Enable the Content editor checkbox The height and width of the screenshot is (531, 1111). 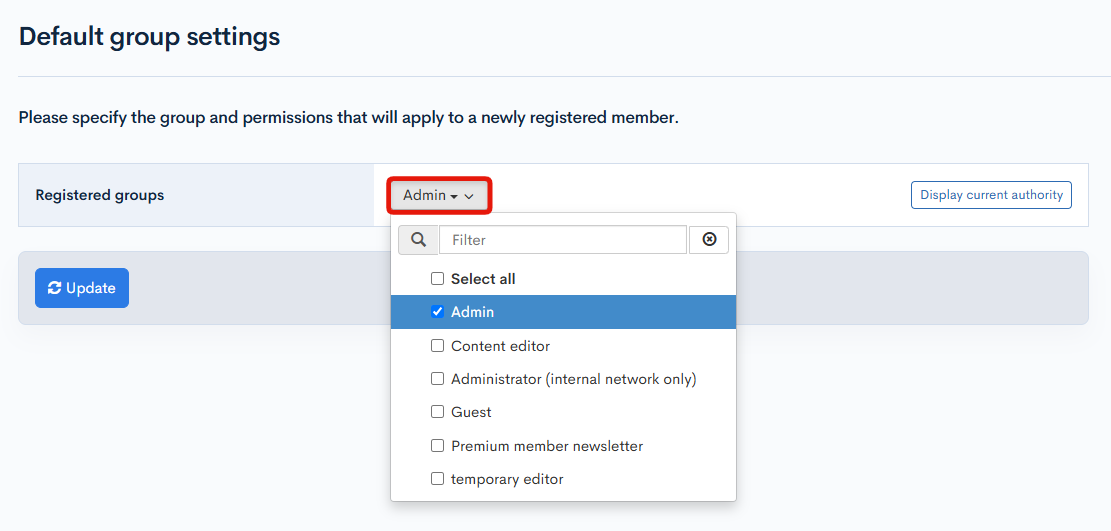click(x=437, y=346)
